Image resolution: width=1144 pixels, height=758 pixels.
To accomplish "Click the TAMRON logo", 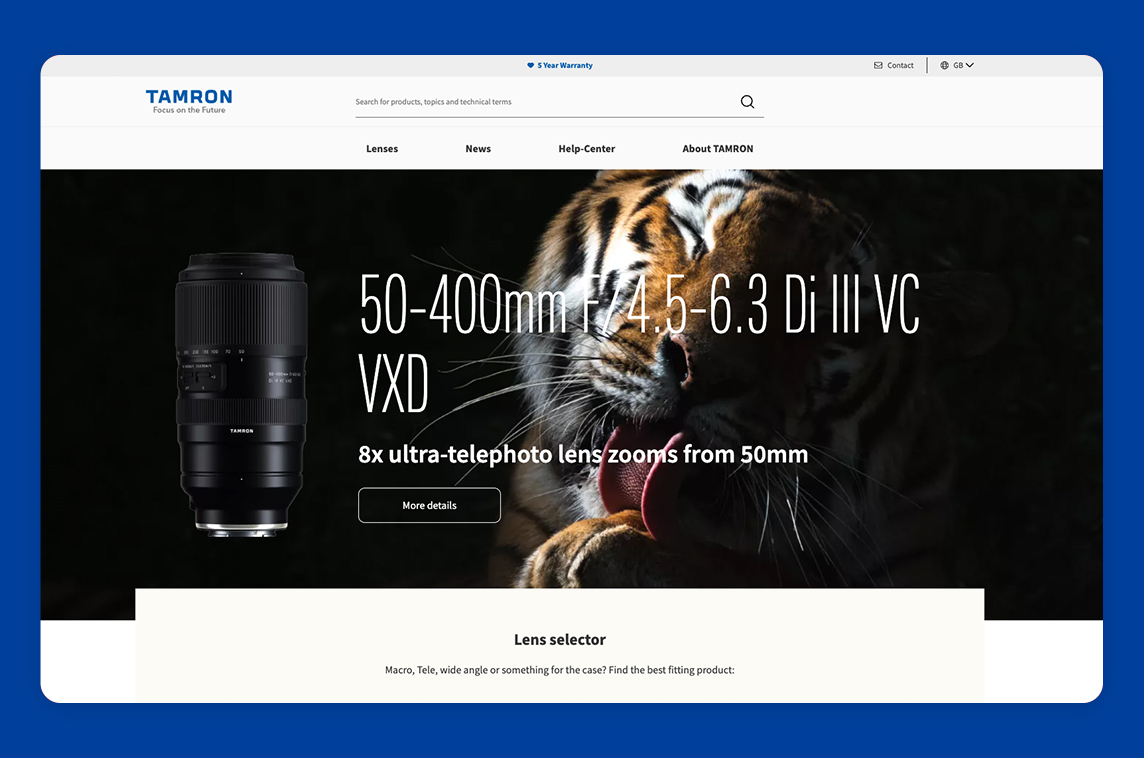I will [189, 101].
